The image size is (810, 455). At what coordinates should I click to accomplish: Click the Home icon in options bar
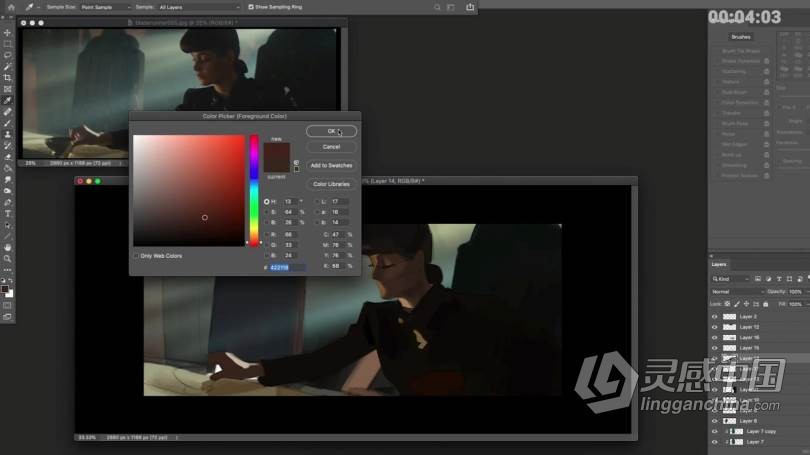[11, 7]
